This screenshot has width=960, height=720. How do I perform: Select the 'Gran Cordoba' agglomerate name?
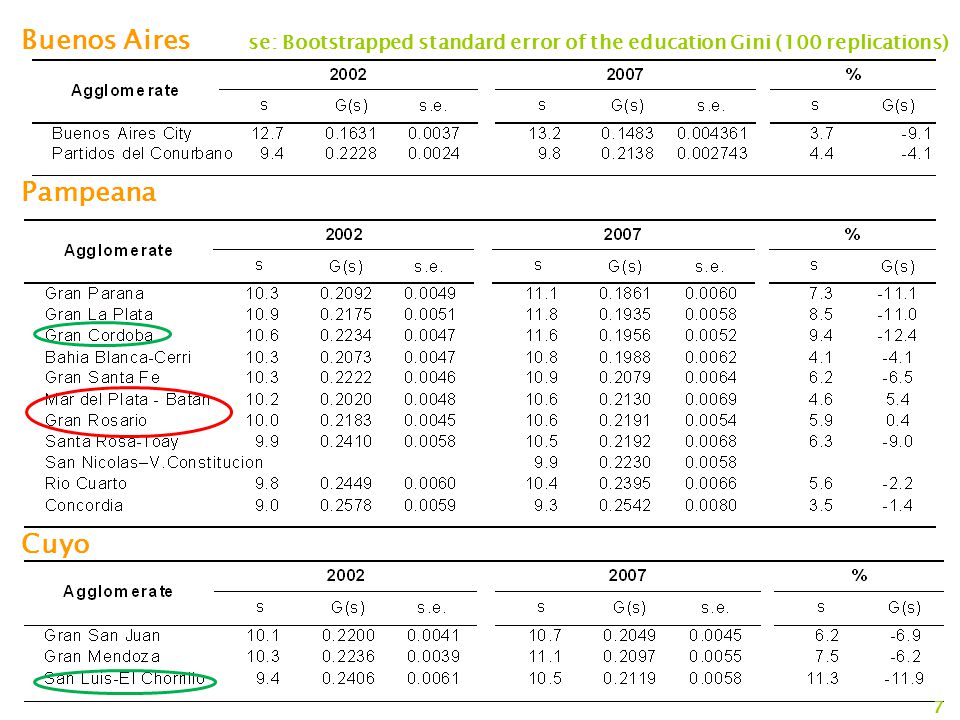[99, 336]
